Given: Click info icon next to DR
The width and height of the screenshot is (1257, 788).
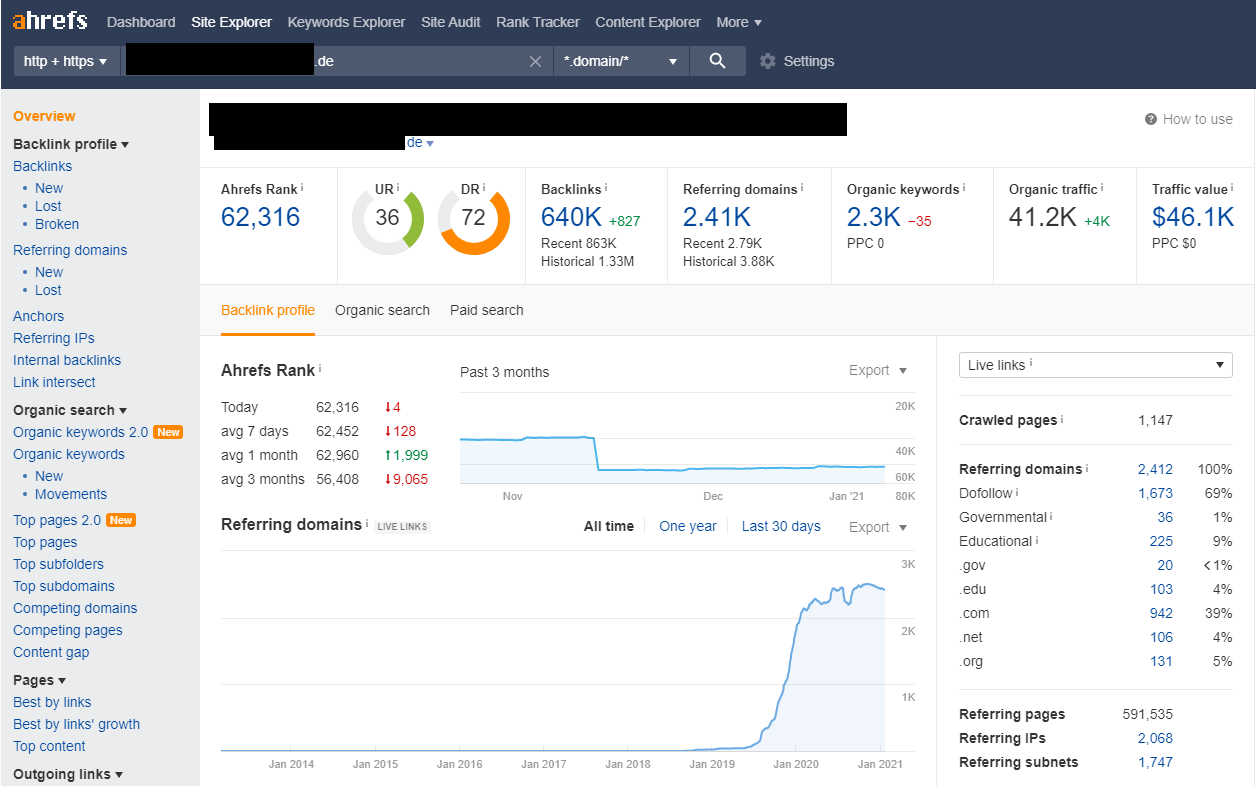Looking at the screenshot, I should [483, 187].
